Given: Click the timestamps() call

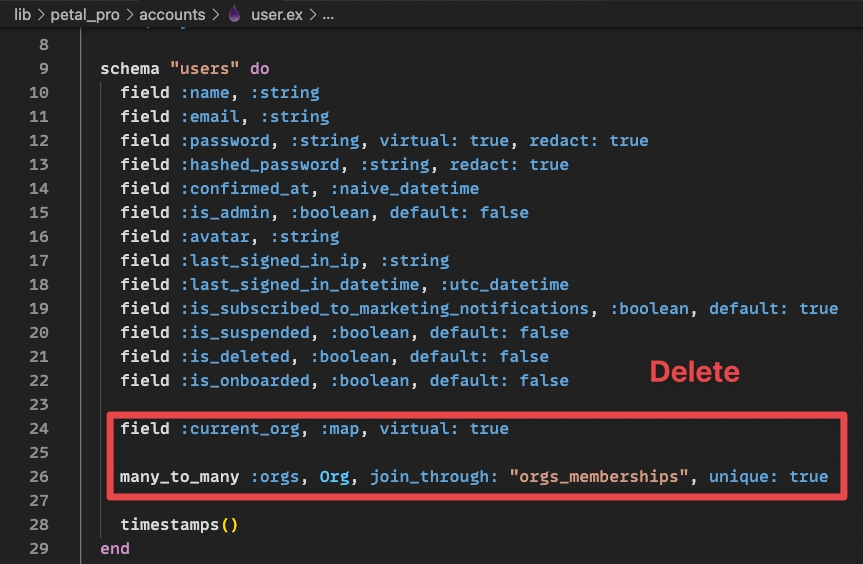Looking at the screenshot, I should pos(180,525).
